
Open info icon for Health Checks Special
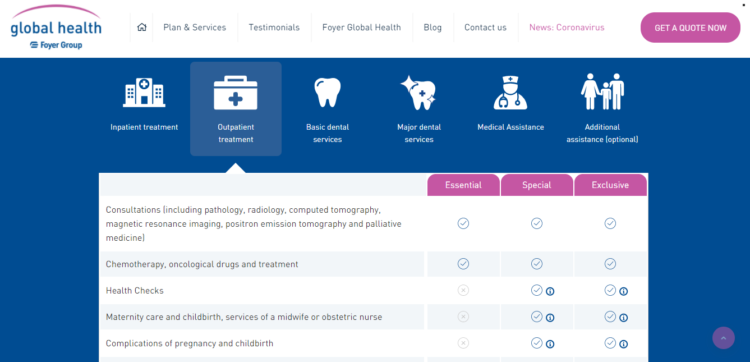[x=550, y=291]
